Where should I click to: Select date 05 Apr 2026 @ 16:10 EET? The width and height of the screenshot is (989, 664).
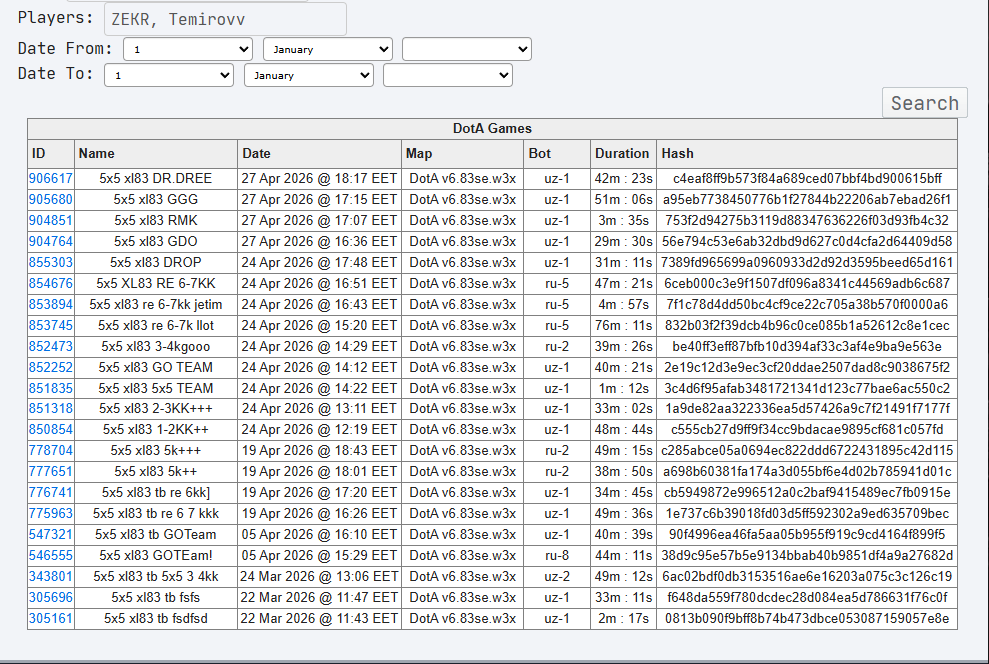(x=319, y=534)
